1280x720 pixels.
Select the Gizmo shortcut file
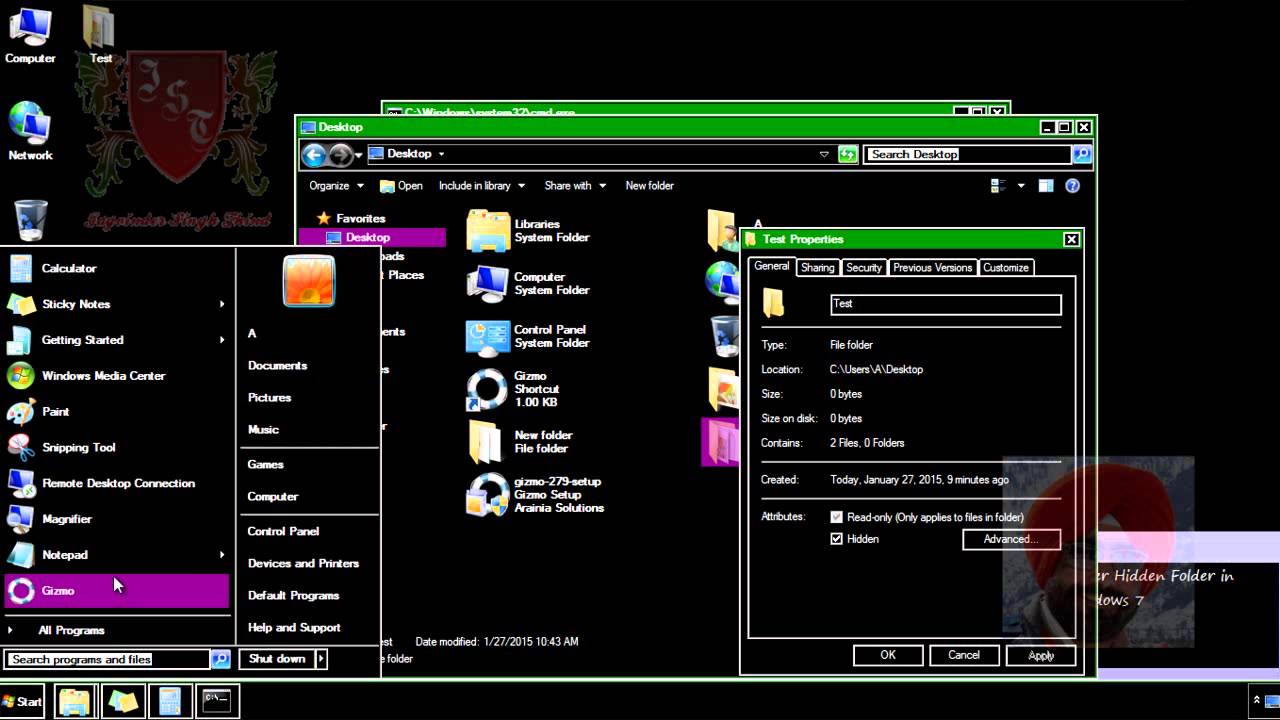515,389
